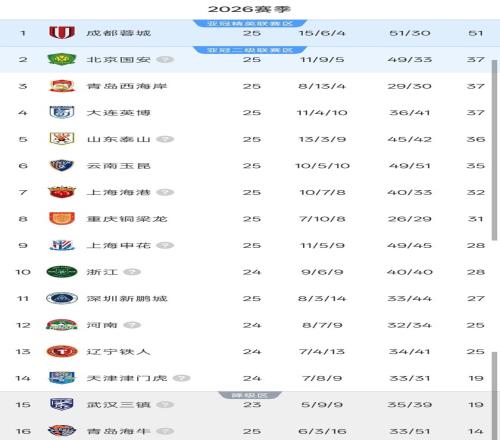Open the 云南玉昆 shield badge

click(x=62, y=165)
